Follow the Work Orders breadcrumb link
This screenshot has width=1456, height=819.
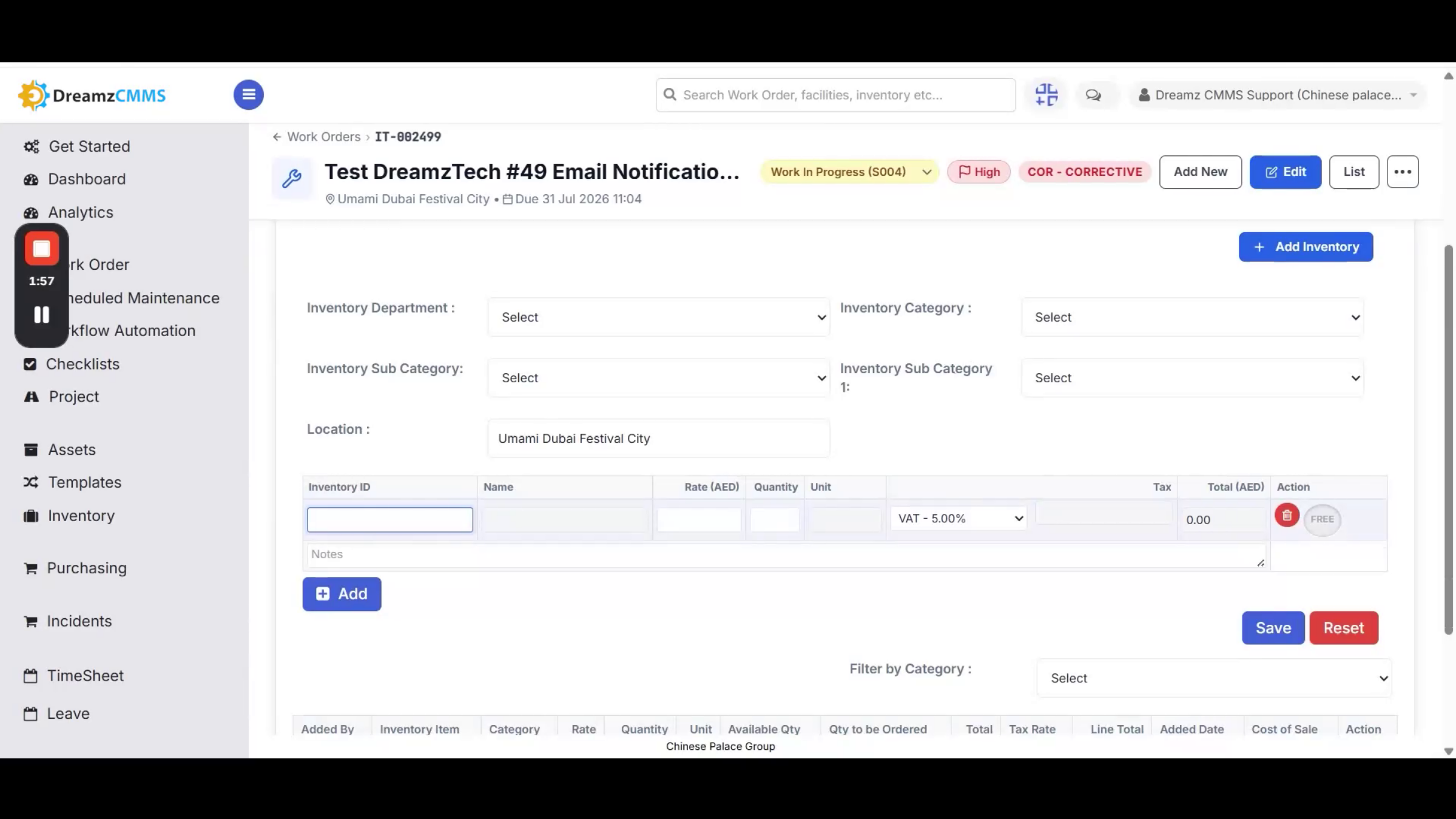tap(324, 137)
